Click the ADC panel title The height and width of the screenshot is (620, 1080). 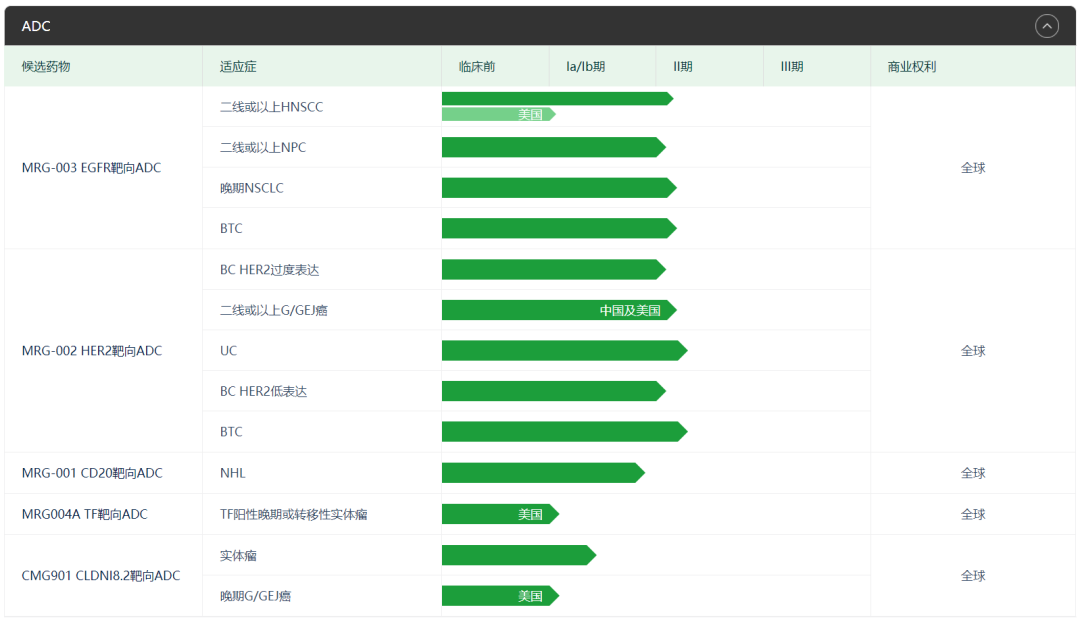tap(36, 26)
